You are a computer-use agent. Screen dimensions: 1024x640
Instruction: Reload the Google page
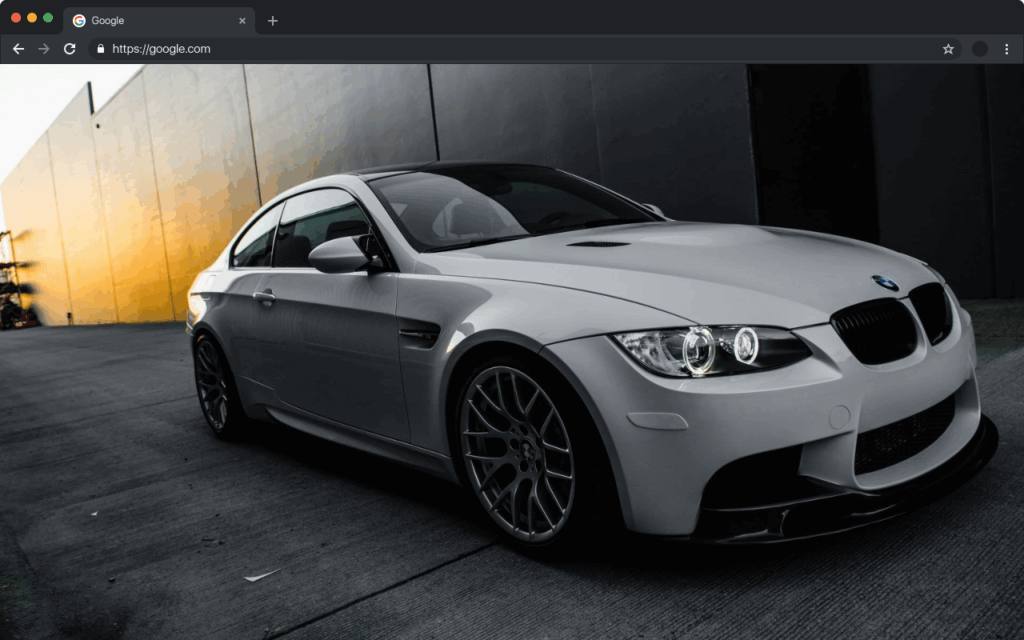pos(68,48)
